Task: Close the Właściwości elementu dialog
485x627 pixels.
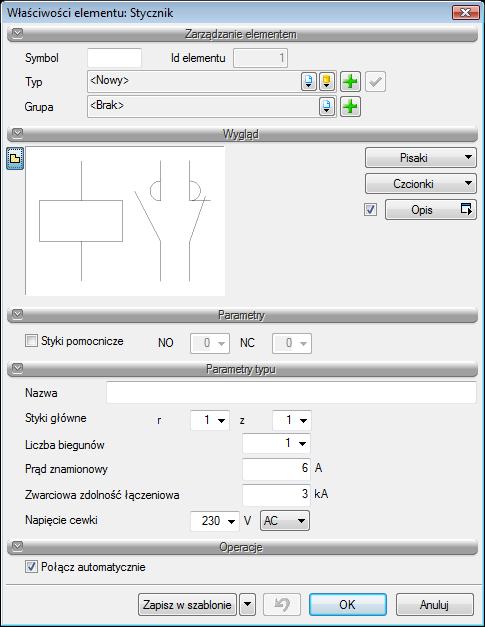Action: [465, 12]
